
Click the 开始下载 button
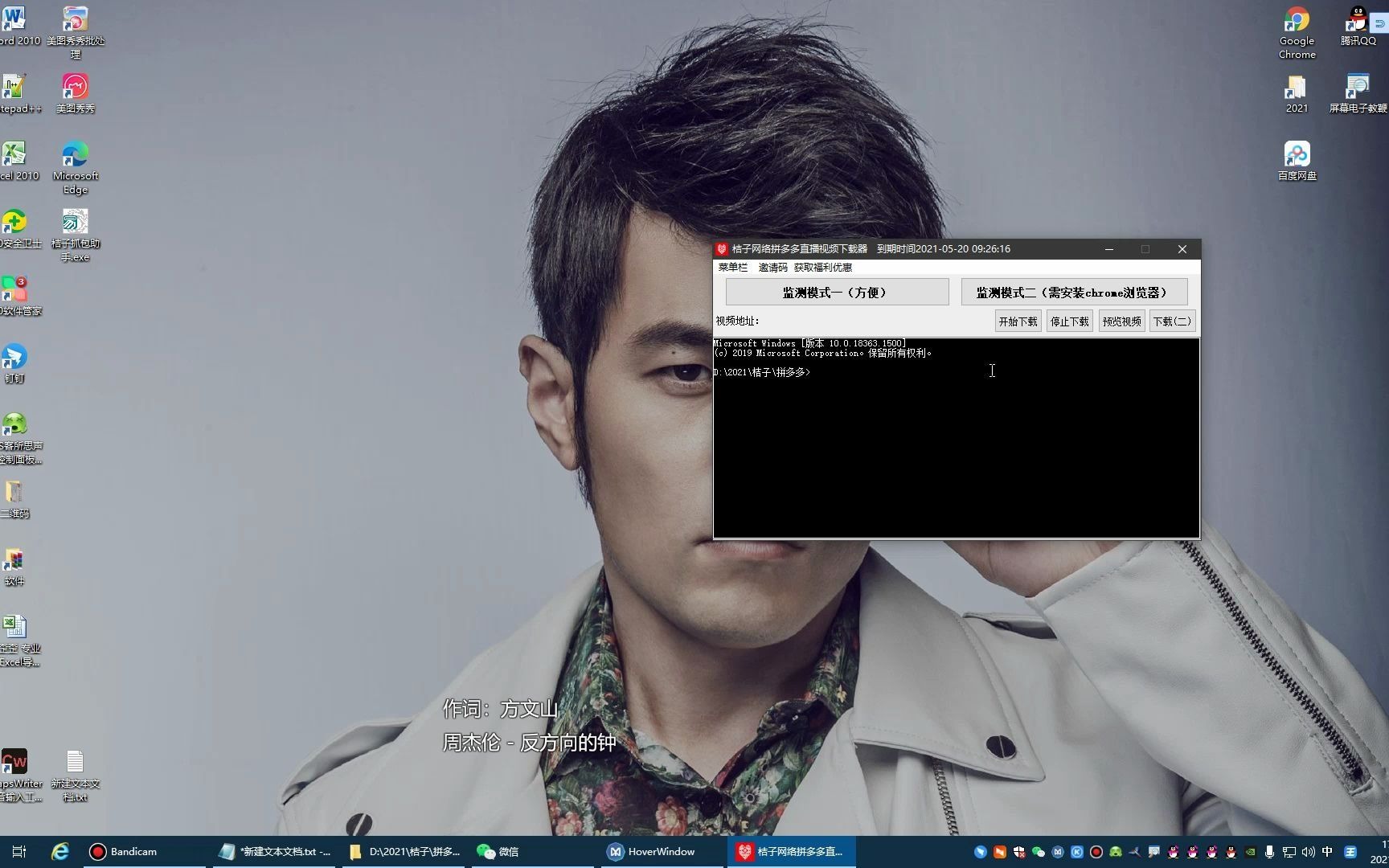pos(1018,321)
